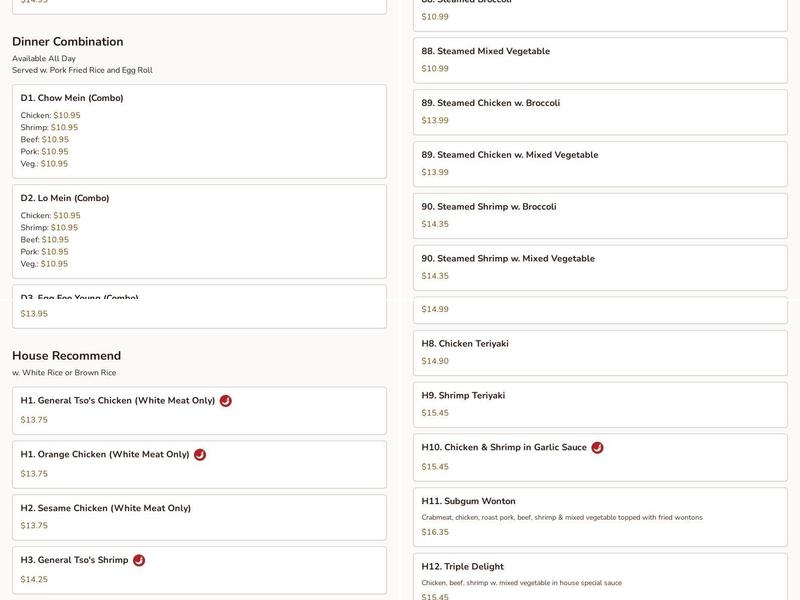Select 90. Steamed Shrimp w. Mixed Vegetable
This screenshot has width=800, height=600.
pos(600,268)
